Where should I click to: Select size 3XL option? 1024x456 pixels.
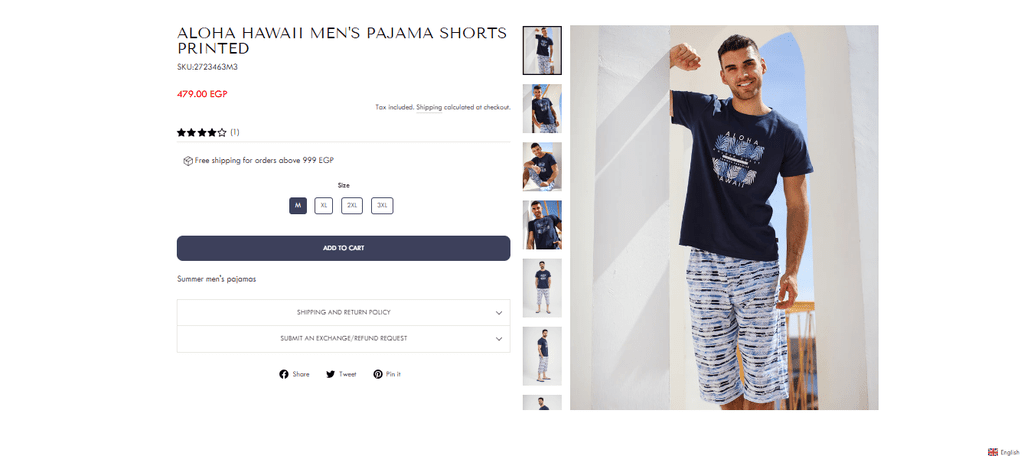[x=383, y=206]
